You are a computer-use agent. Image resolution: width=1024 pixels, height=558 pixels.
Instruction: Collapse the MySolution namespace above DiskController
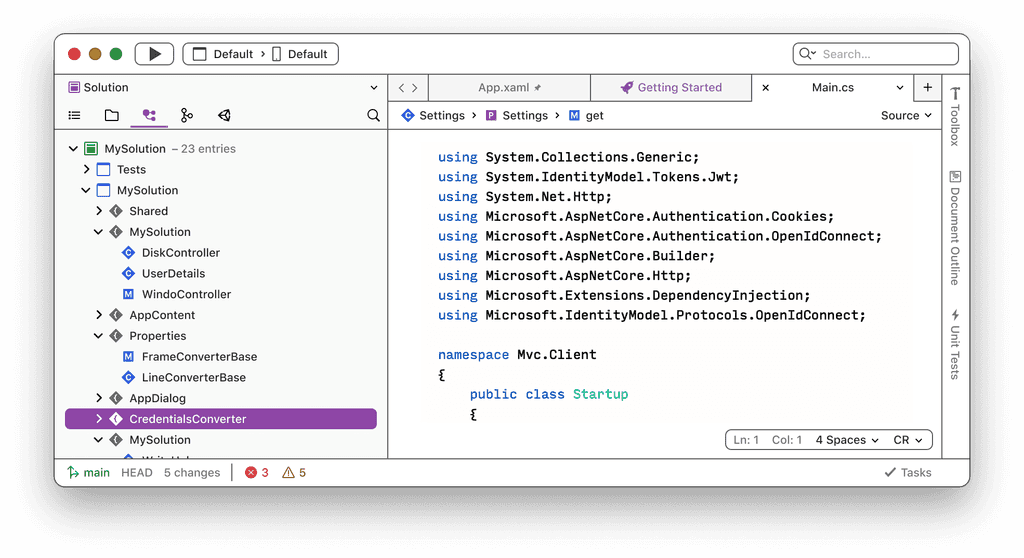(x=98, y=232)
